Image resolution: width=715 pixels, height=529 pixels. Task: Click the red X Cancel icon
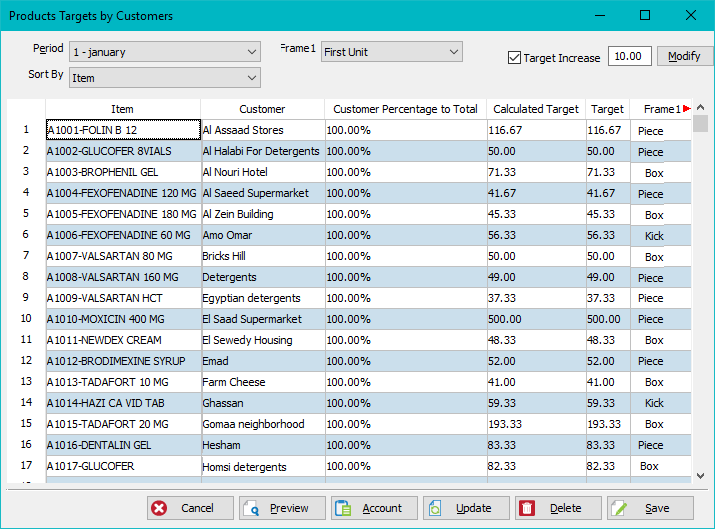[x=159, y=508]
